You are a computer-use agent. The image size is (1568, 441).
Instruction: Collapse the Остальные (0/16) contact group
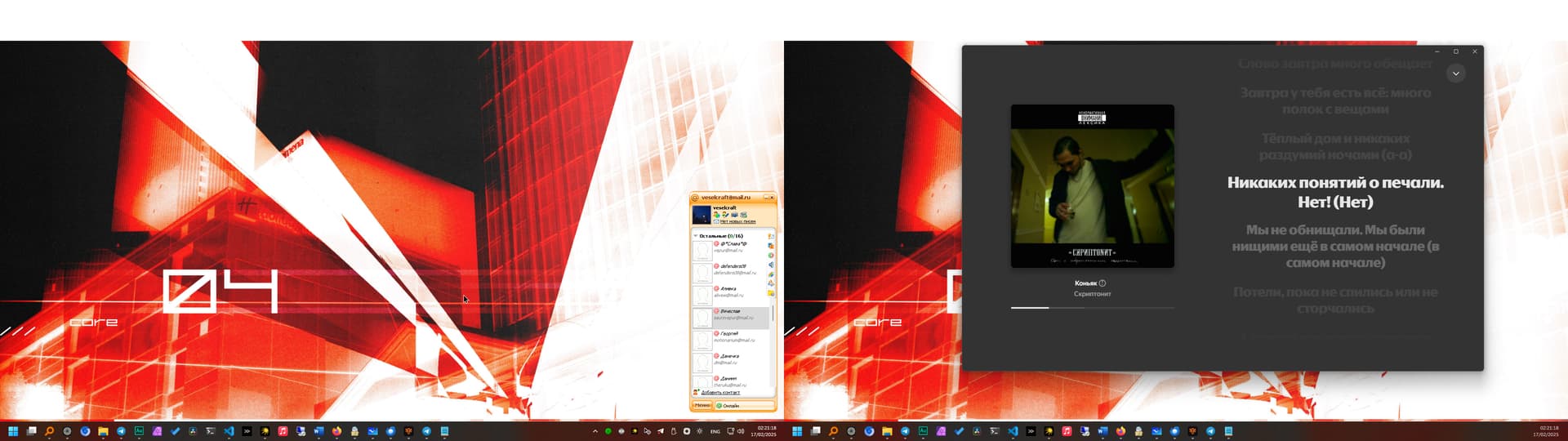[x=695, y=236]
